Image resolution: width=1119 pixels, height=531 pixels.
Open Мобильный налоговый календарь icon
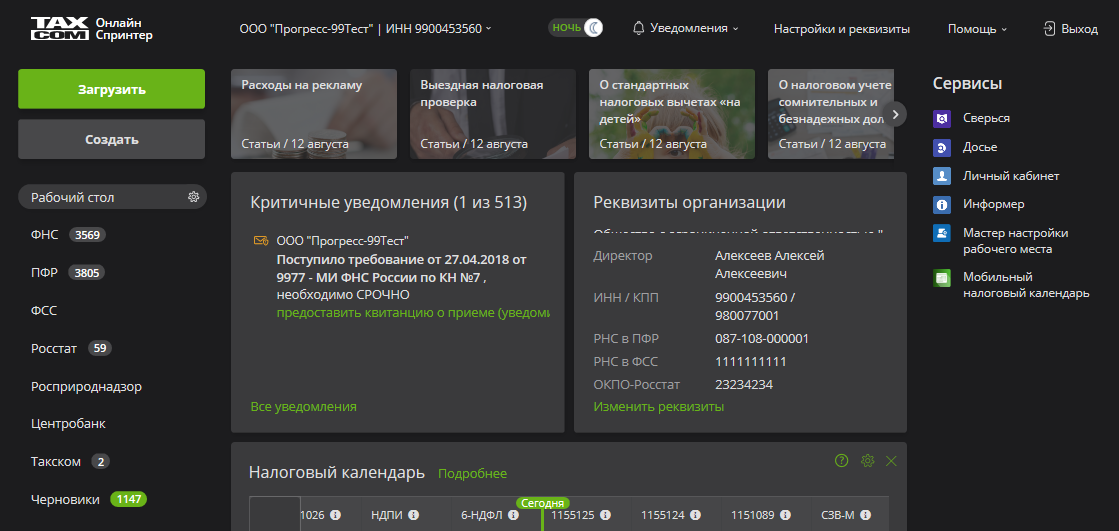coord(941,278)
